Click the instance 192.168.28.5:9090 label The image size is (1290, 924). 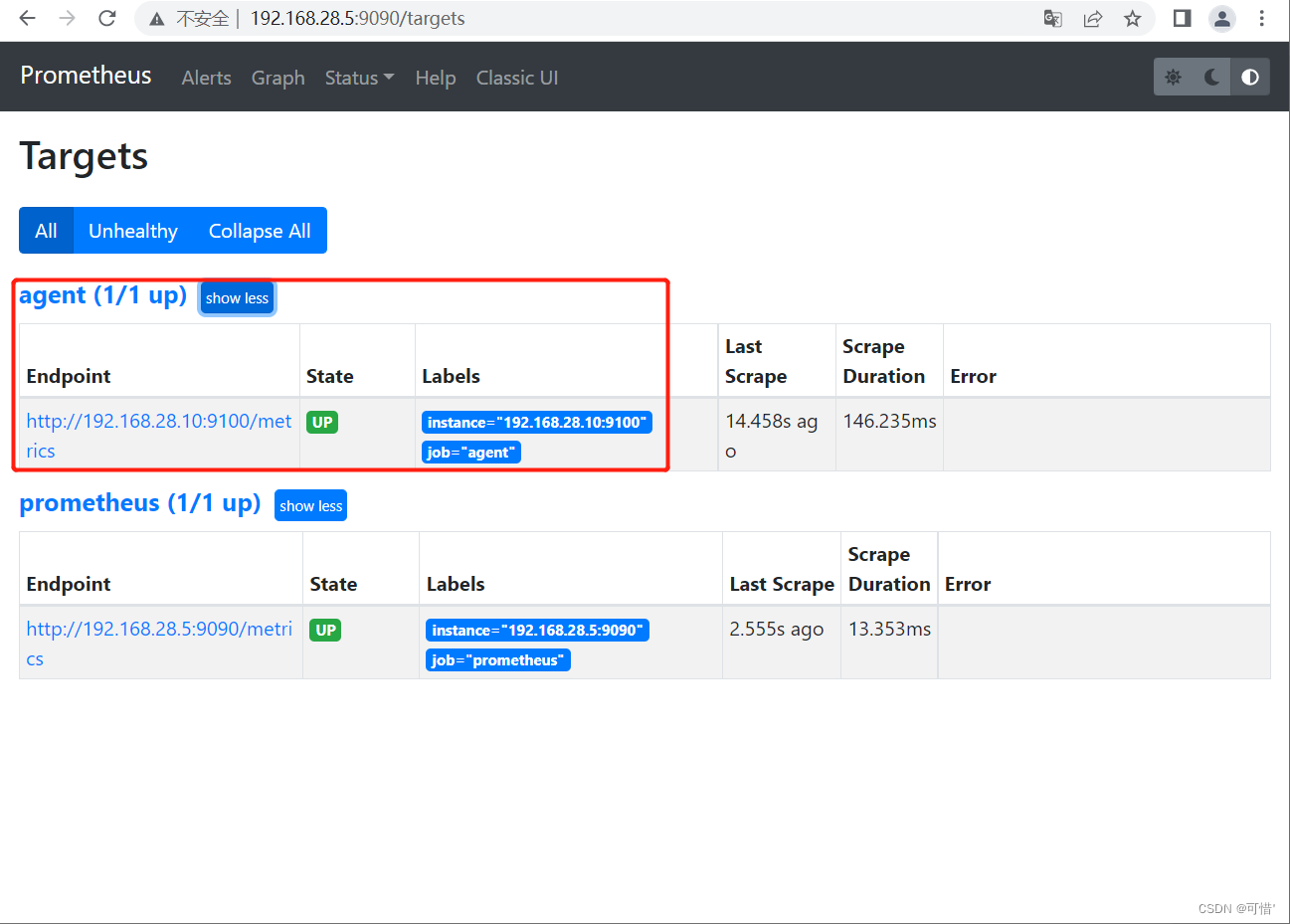(538, 630)
